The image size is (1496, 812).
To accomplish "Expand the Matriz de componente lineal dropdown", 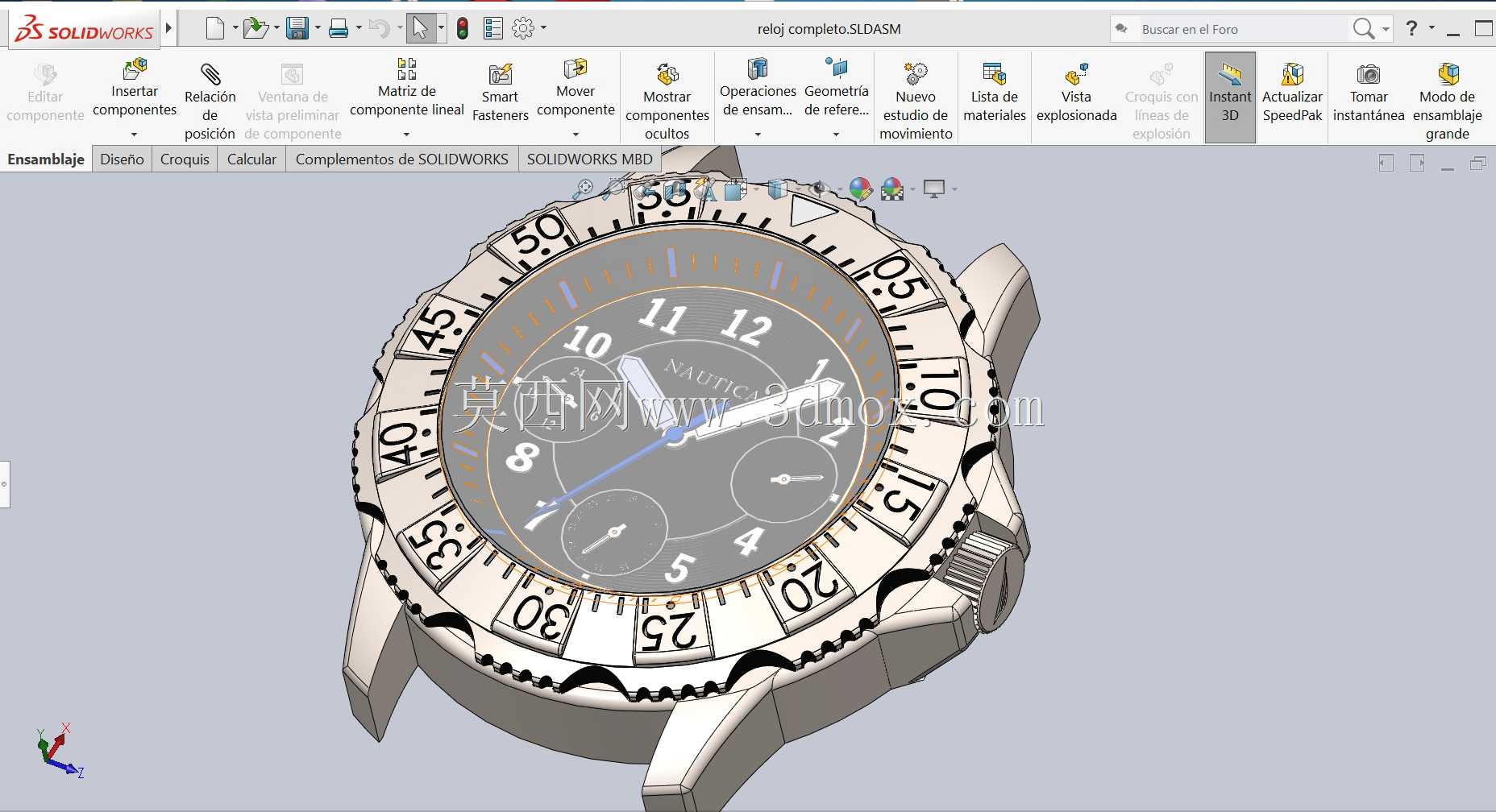I will coord(406,135).
